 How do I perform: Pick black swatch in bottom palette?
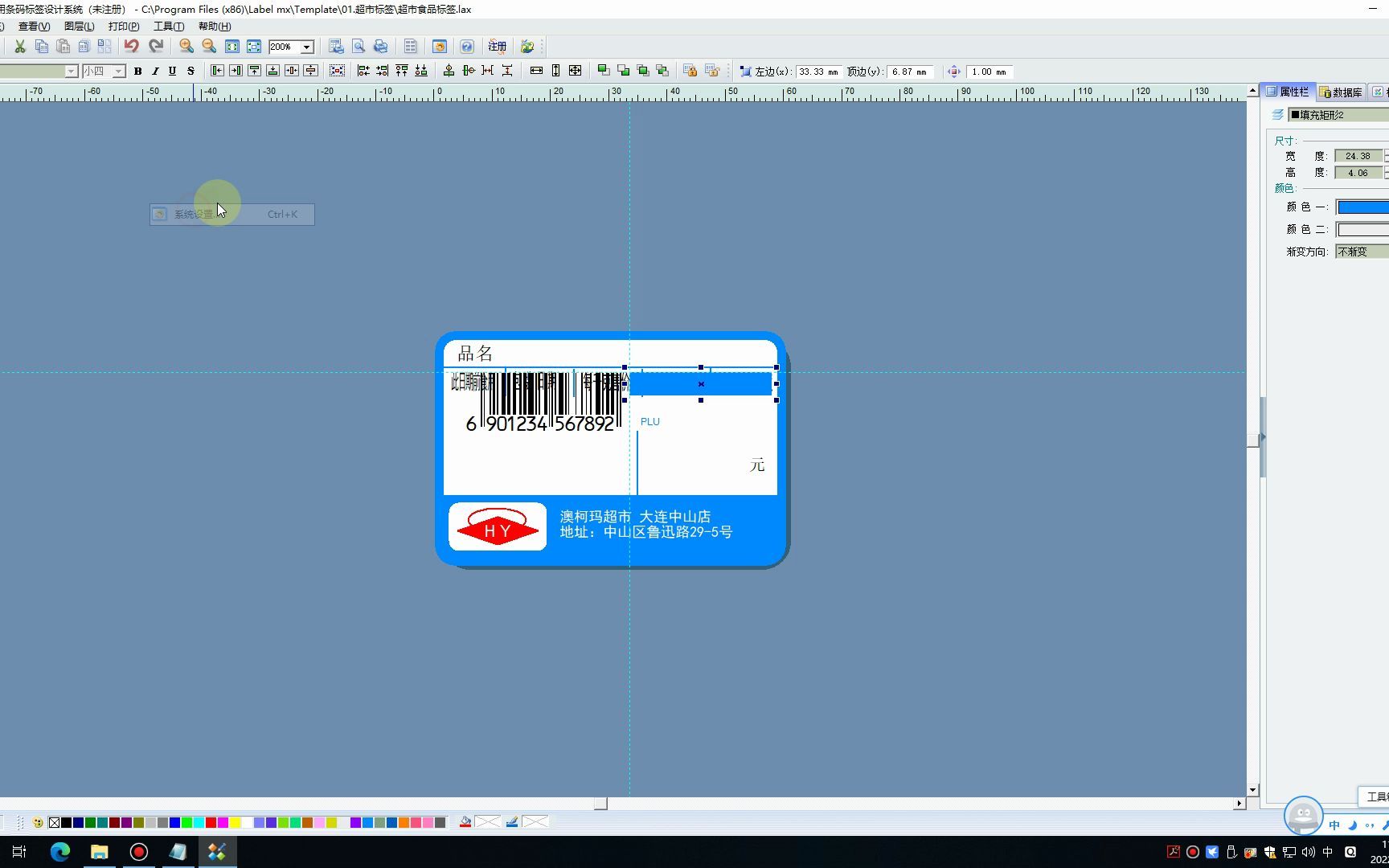[x=66, y=822]
